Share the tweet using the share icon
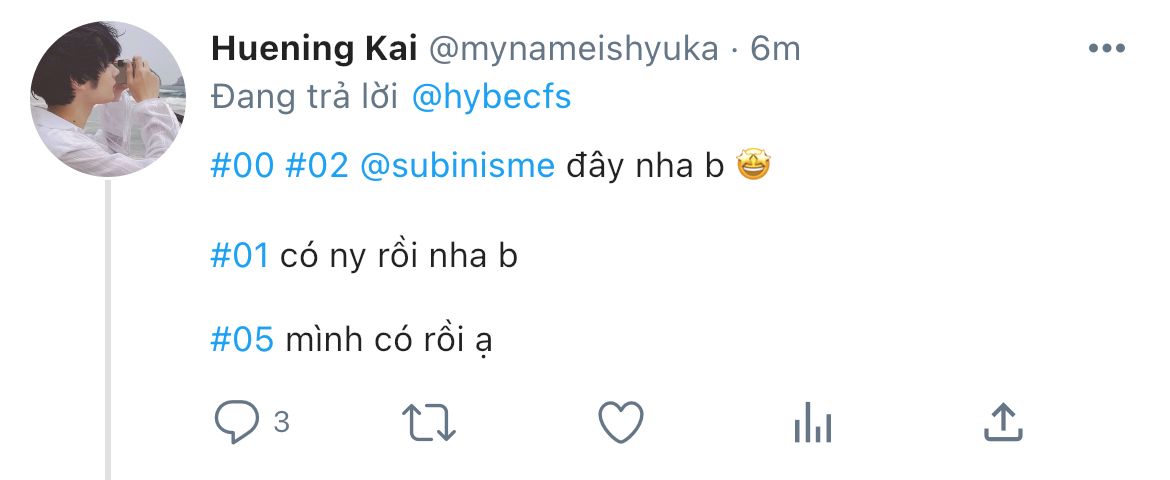 (1002, 423)
